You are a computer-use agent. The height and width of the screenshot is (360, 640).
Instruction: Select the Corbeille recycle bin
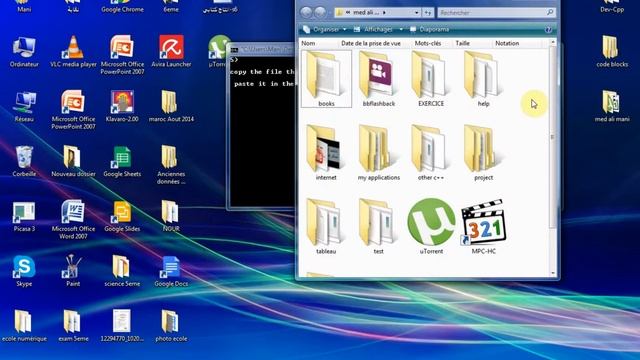24,161
